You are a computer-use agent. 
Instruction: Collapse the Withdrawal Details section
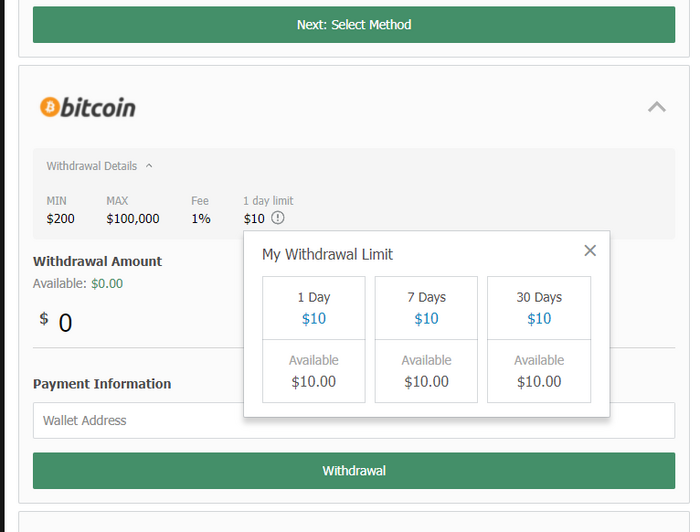coord(149,166)
